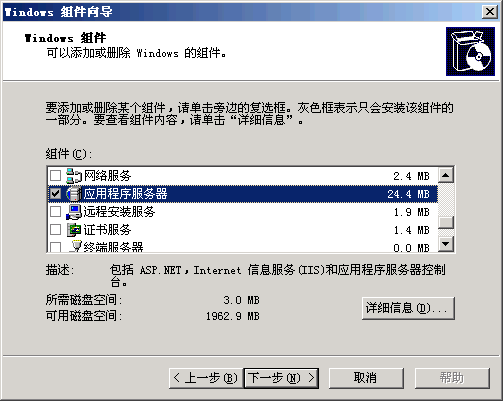
Task: Click the 终端服务器 icon
Action: (76, 246)
